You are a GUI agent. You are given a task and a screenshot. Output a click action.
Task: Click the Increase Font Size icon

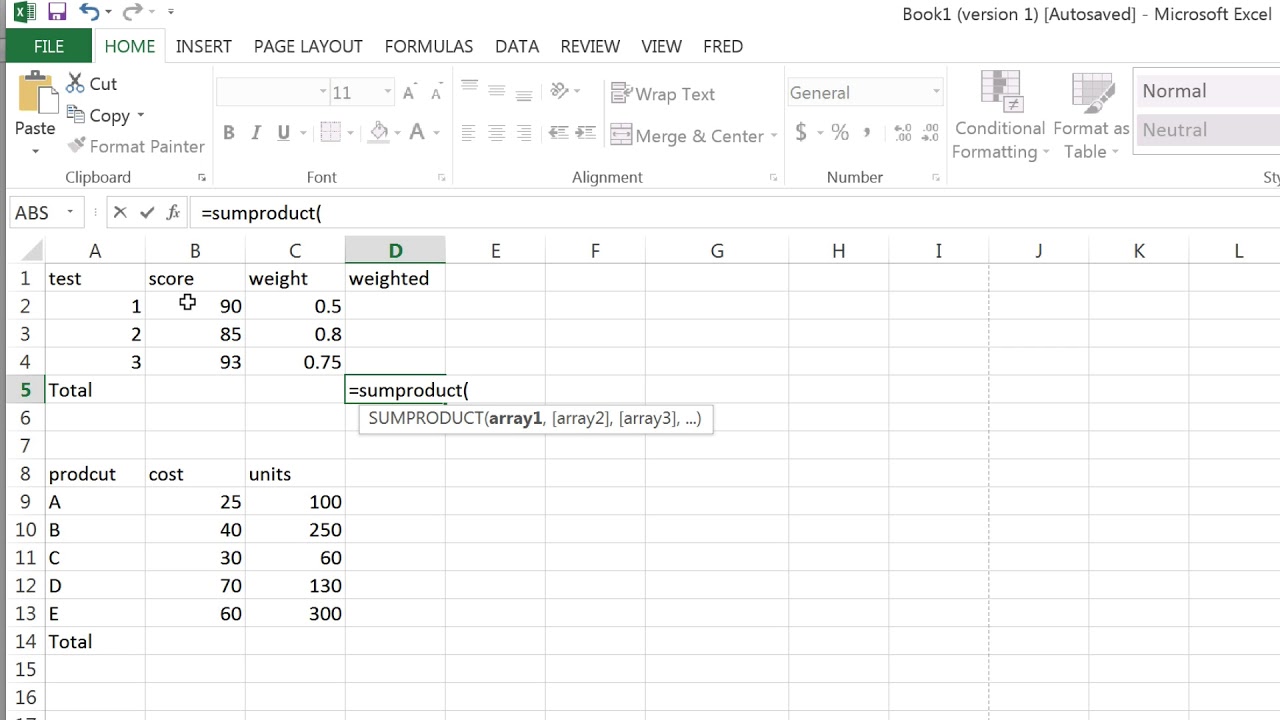[x=409, y=93]
